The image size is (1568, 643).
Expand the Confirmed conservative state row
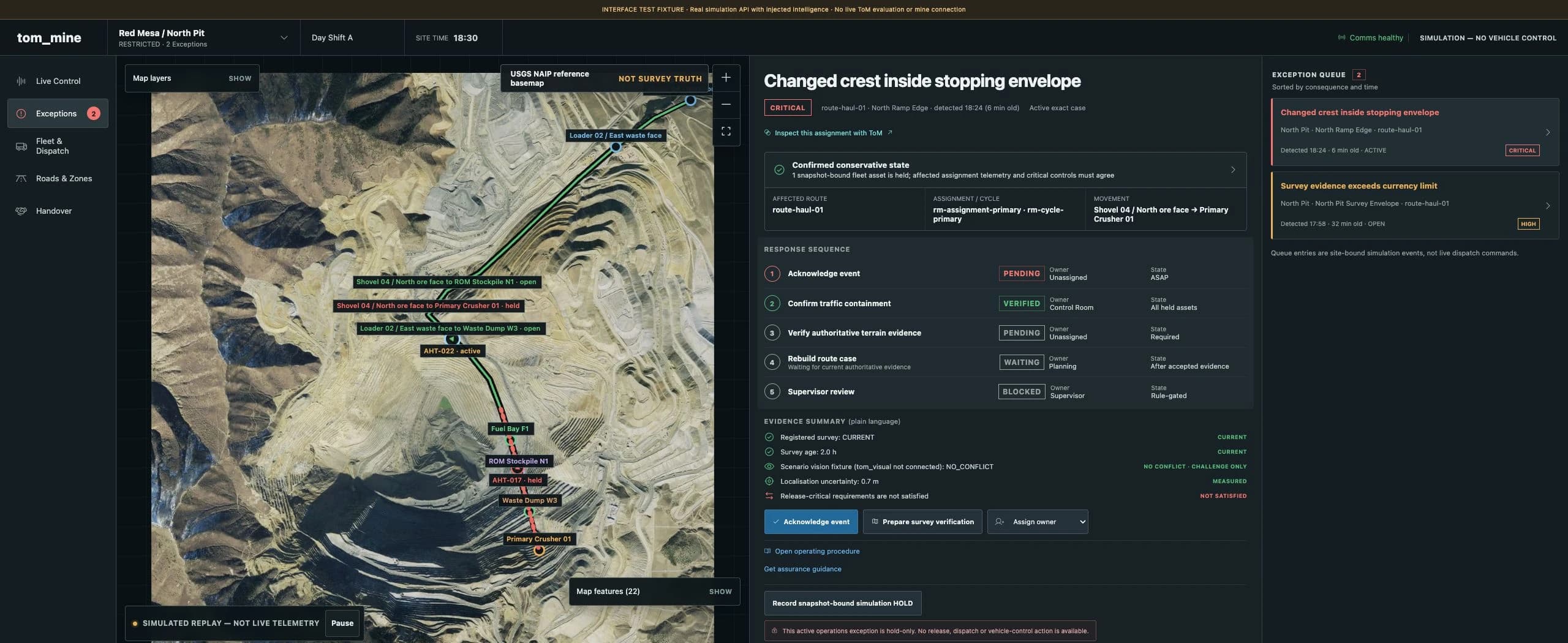1005,170
